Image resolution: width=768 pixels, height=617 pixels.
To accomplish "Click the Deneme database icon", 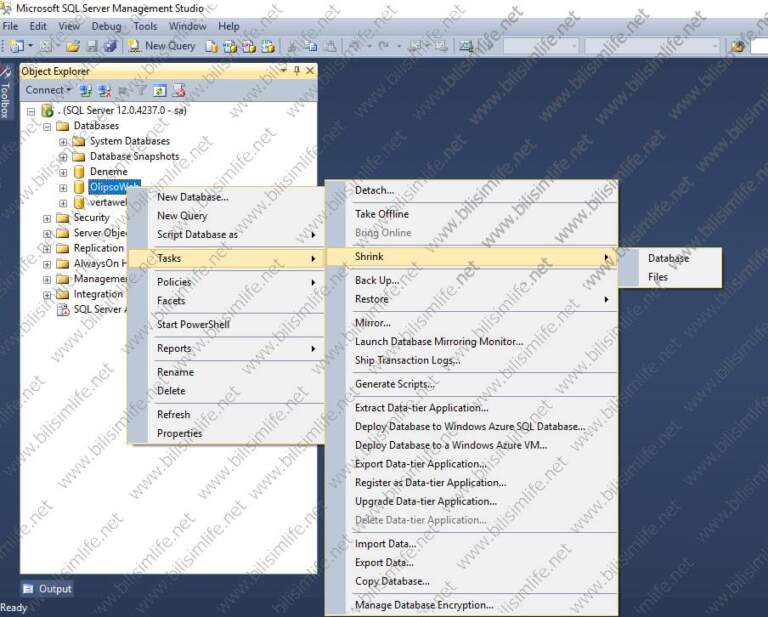I will (x=79, y=172).
